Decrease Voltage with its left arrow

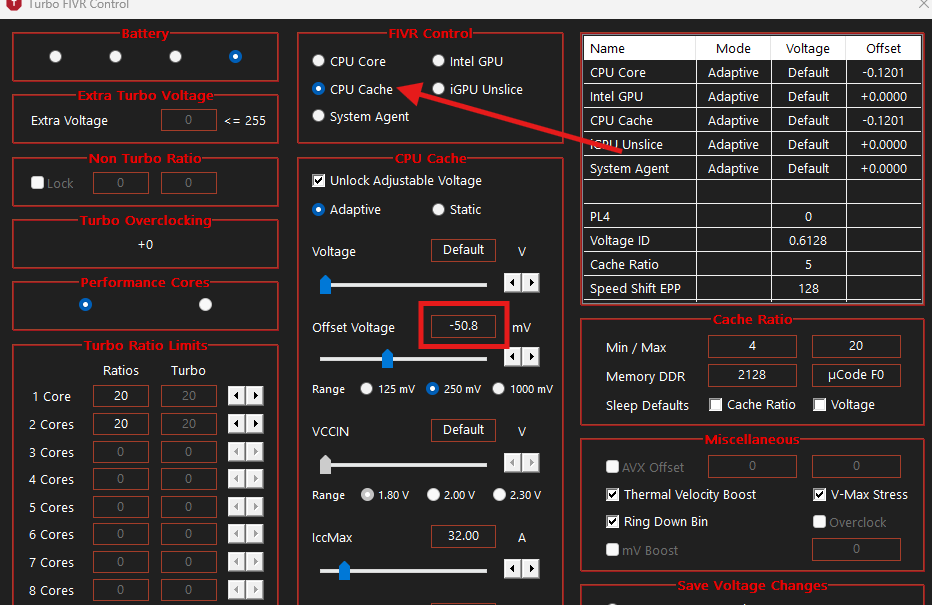coord(512,282)
